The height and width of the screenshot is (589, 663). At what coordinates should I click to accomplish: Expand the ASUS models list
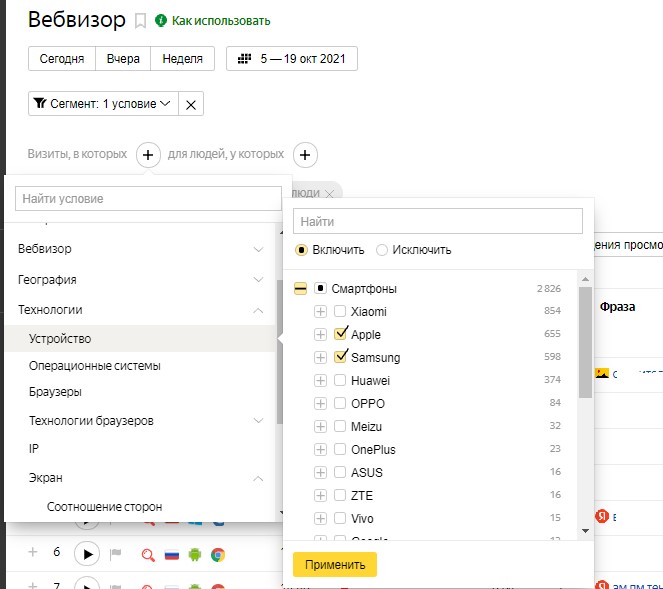click(x=320, y=472)
